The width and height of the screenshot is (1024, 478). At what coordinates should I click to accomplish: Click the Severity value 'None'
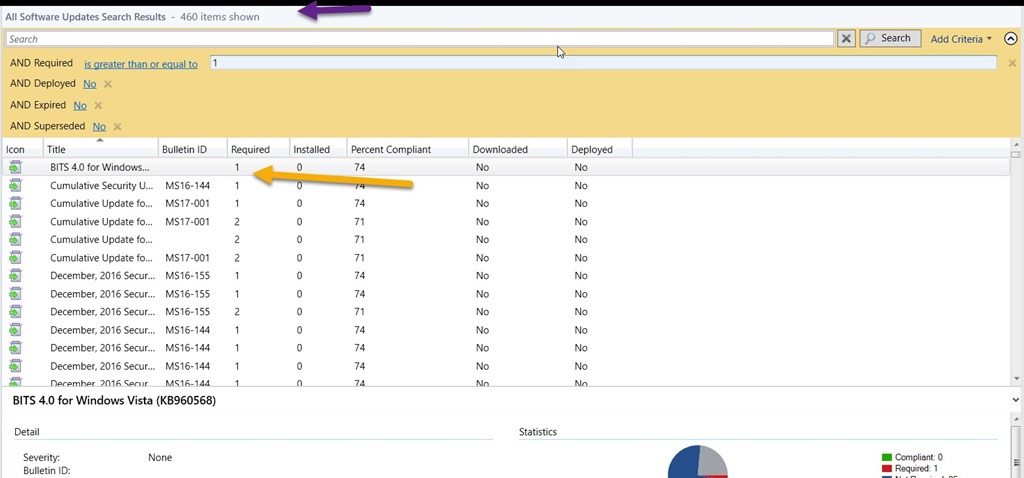tap(160, 457)
